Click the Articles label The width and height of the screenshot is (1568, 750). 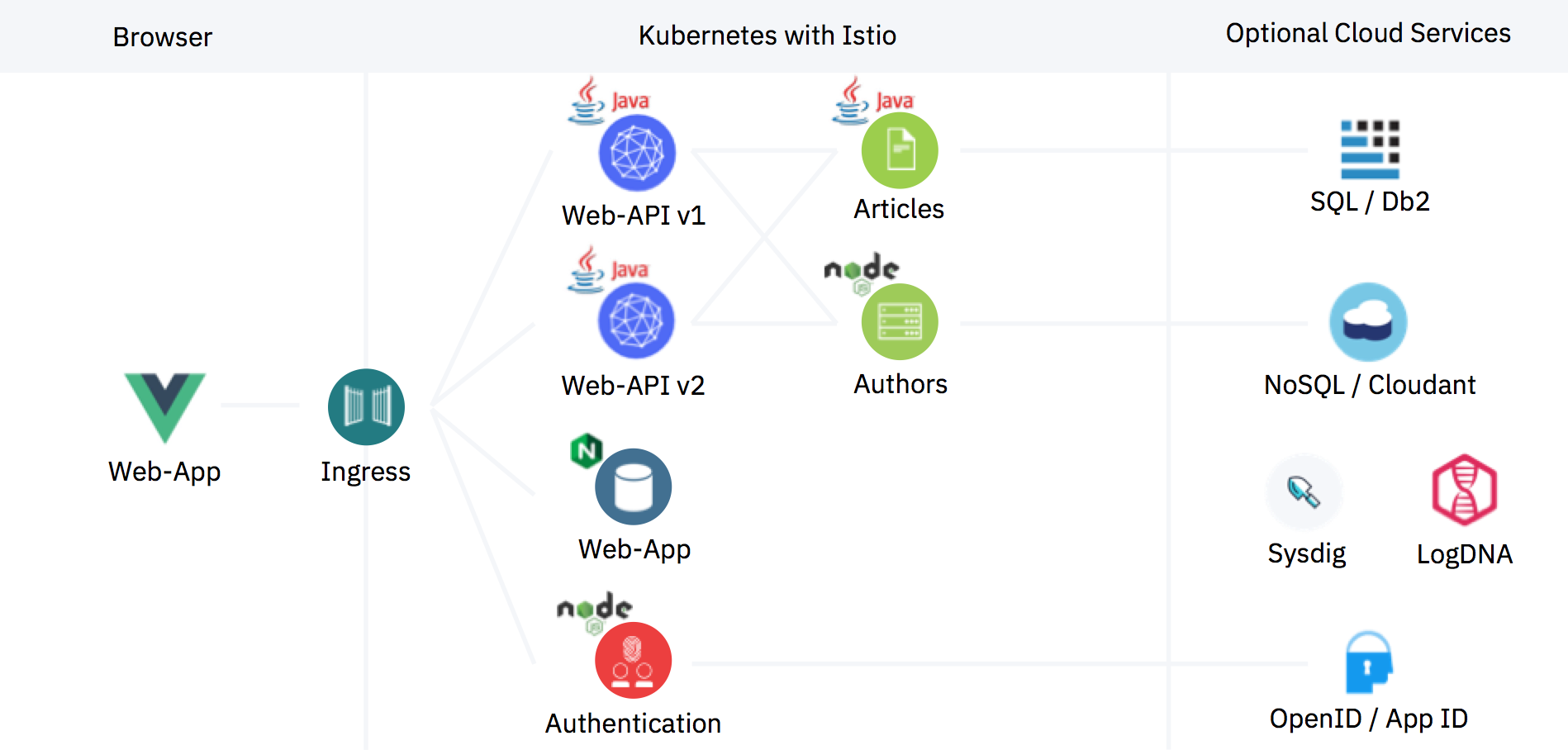click(899, 209)
